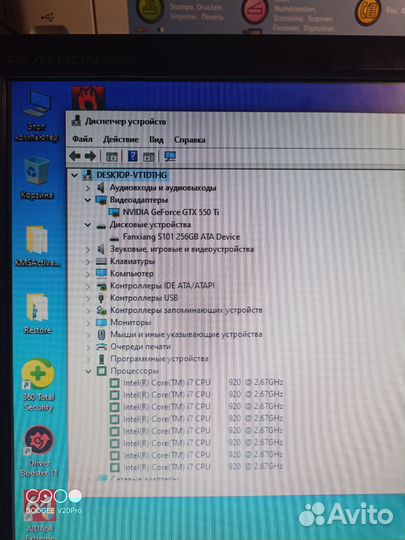Click the Forward arrow toolbar button
This screenshot has height=540, width=405.
(x=90, y=156)
